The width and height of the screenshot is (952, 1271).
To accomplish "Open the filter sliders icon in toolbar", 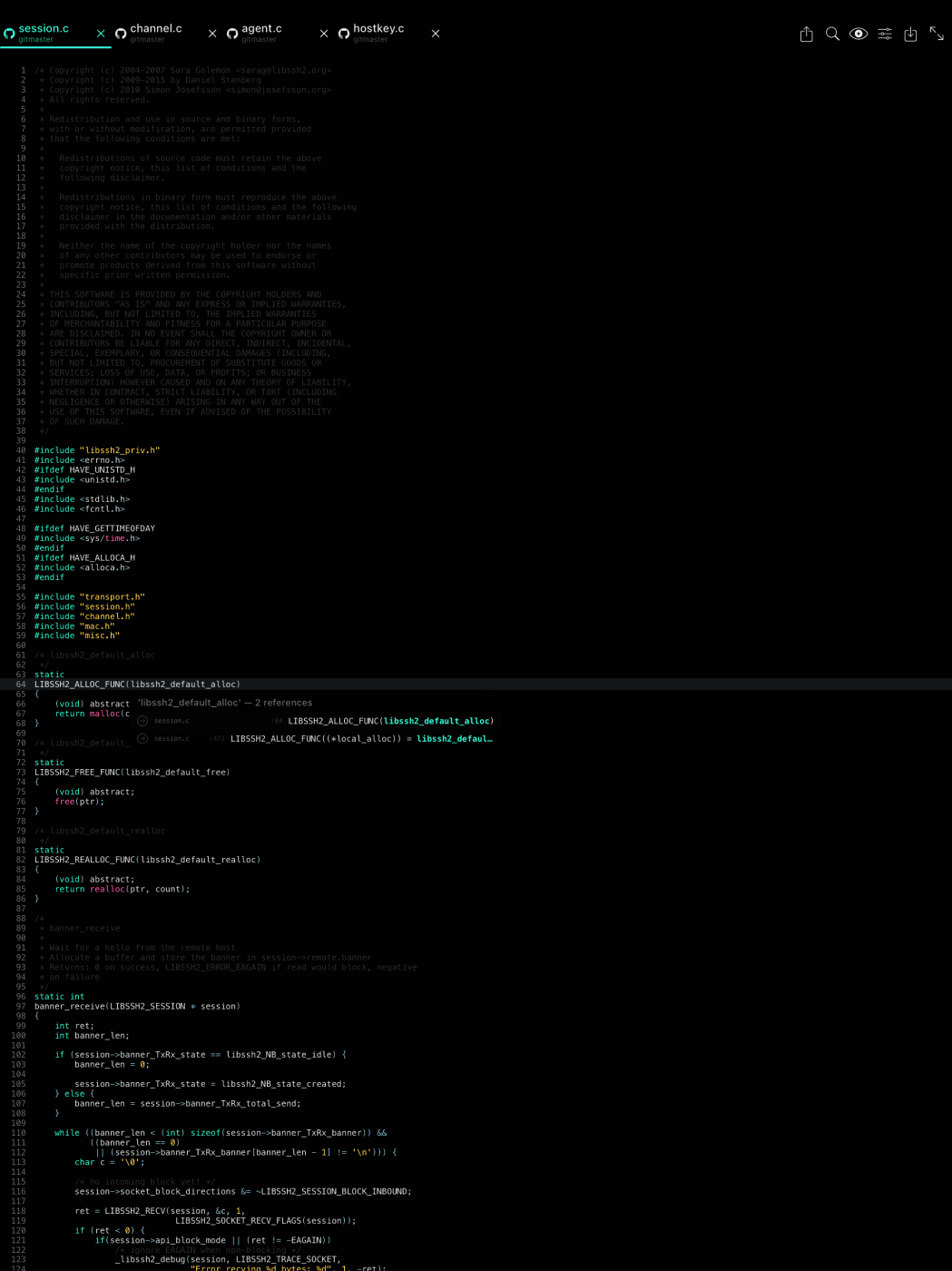I will click(x=885, y=34).
